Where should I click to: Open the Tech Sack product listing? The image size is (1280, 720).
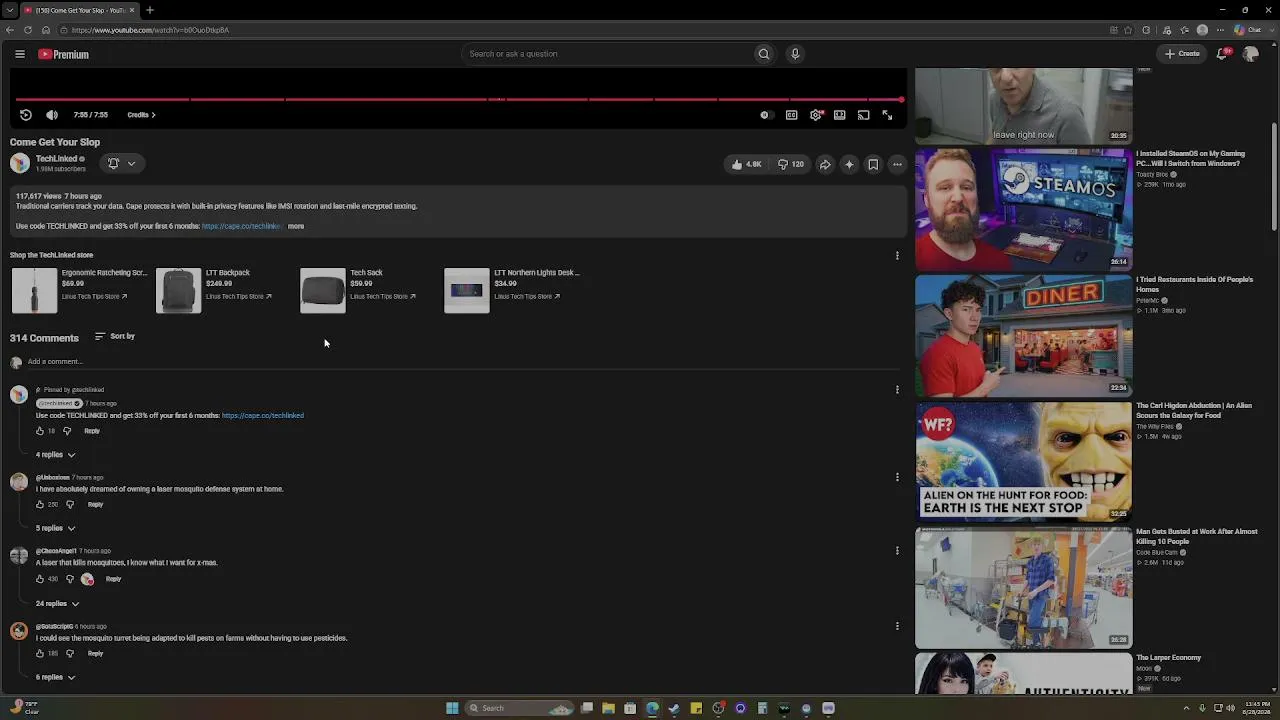pos(359,290)
